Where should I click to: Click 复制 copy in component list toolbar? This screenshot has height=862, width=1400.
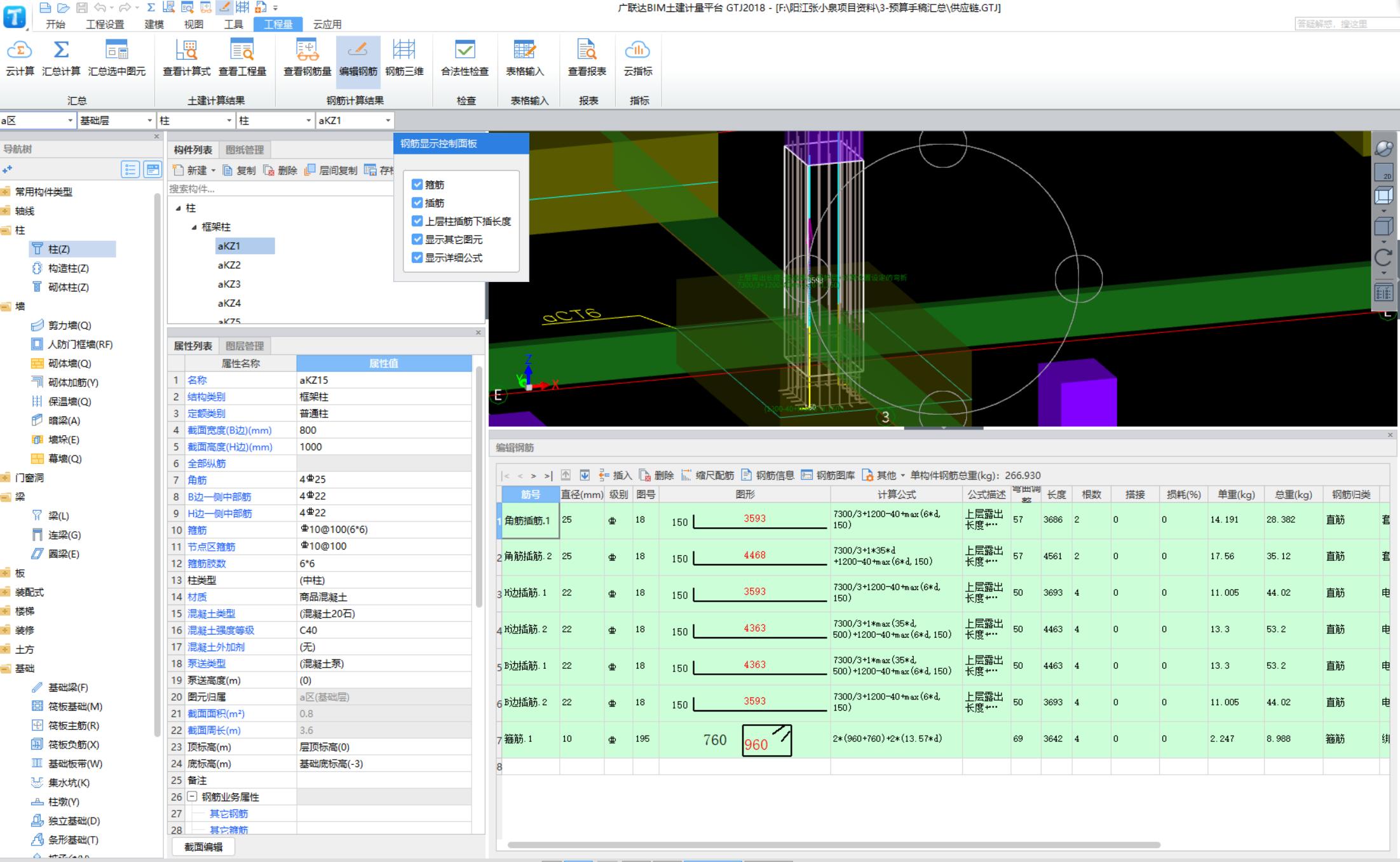pyautogui.click(x=239, y=170)
